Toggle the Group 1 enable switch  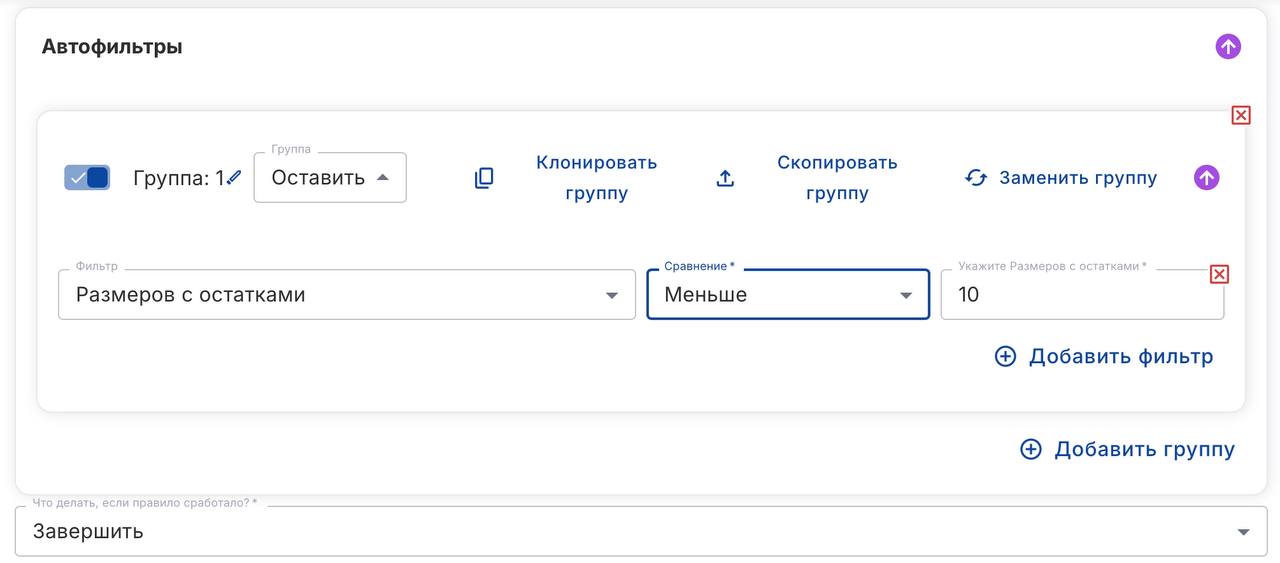(87, 178)
